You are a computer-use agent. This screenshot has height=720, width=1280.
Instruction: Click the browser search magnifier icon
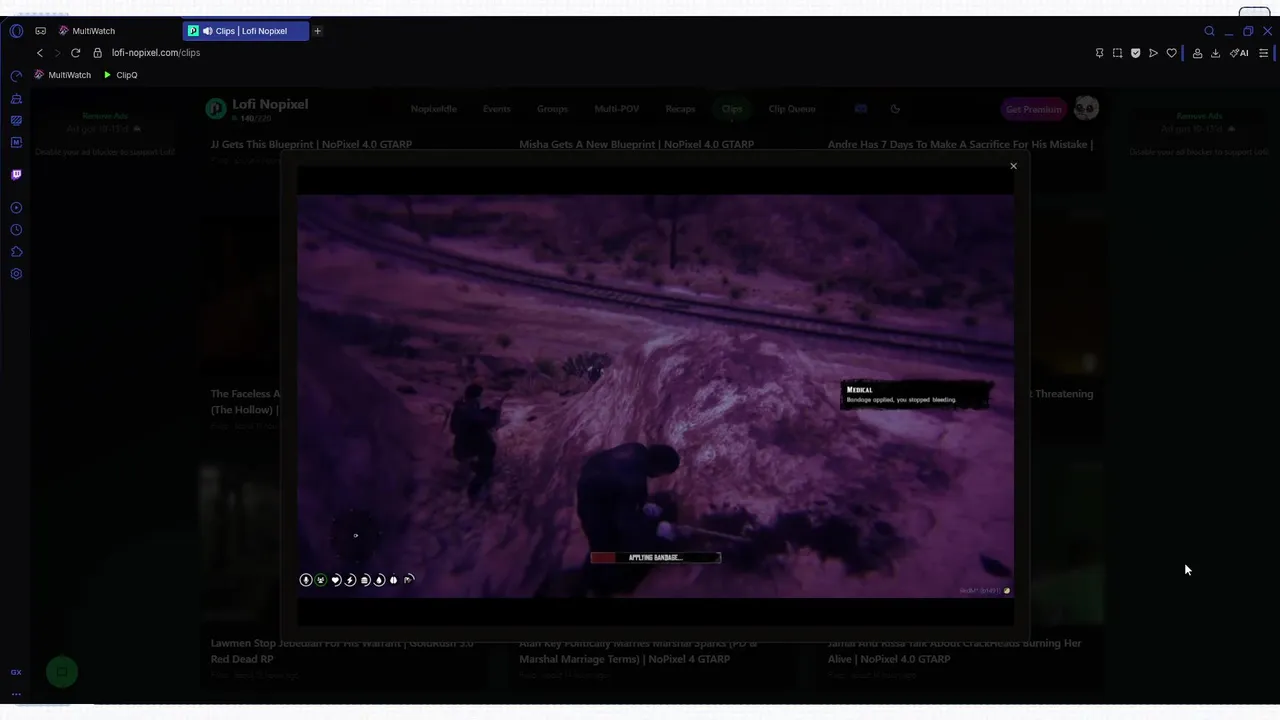point(1209,31)
